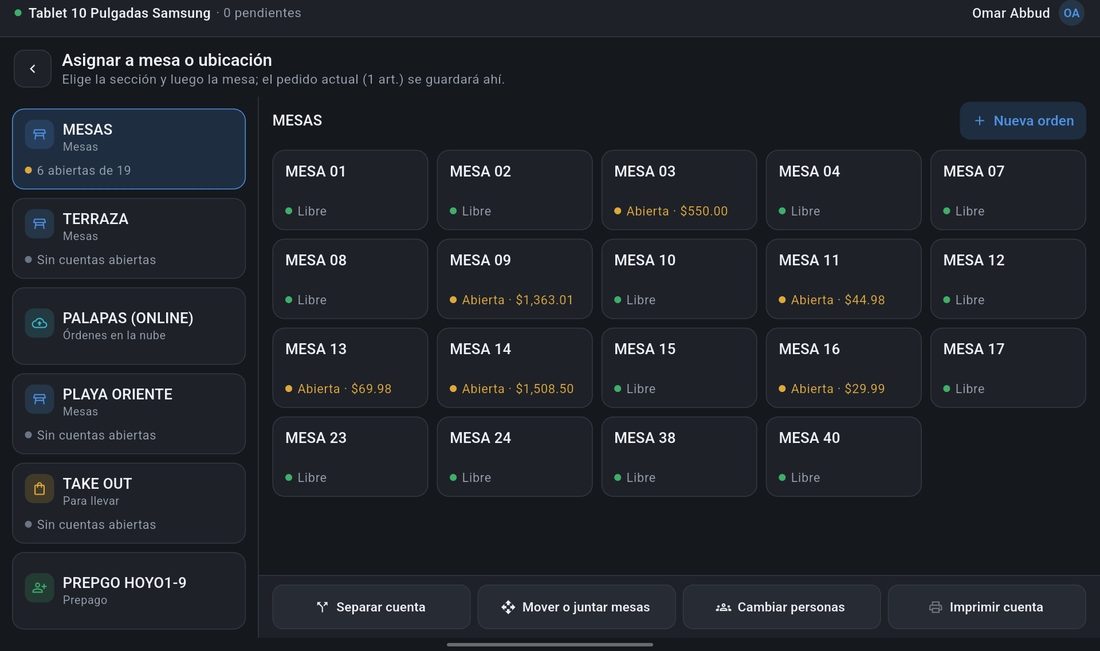This screenshot has height=651, width=1100.
Task: Print with Imprimir cuenta
Action: coord(987,607)
